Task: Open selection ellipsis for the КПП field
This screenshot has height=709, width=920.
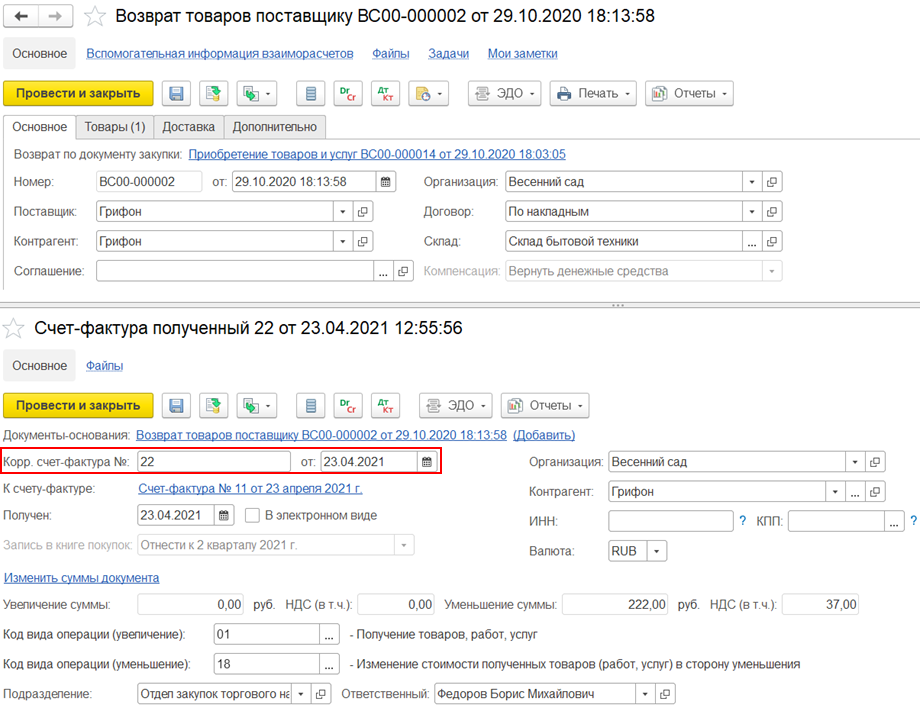Action: [x=894, y=521]
